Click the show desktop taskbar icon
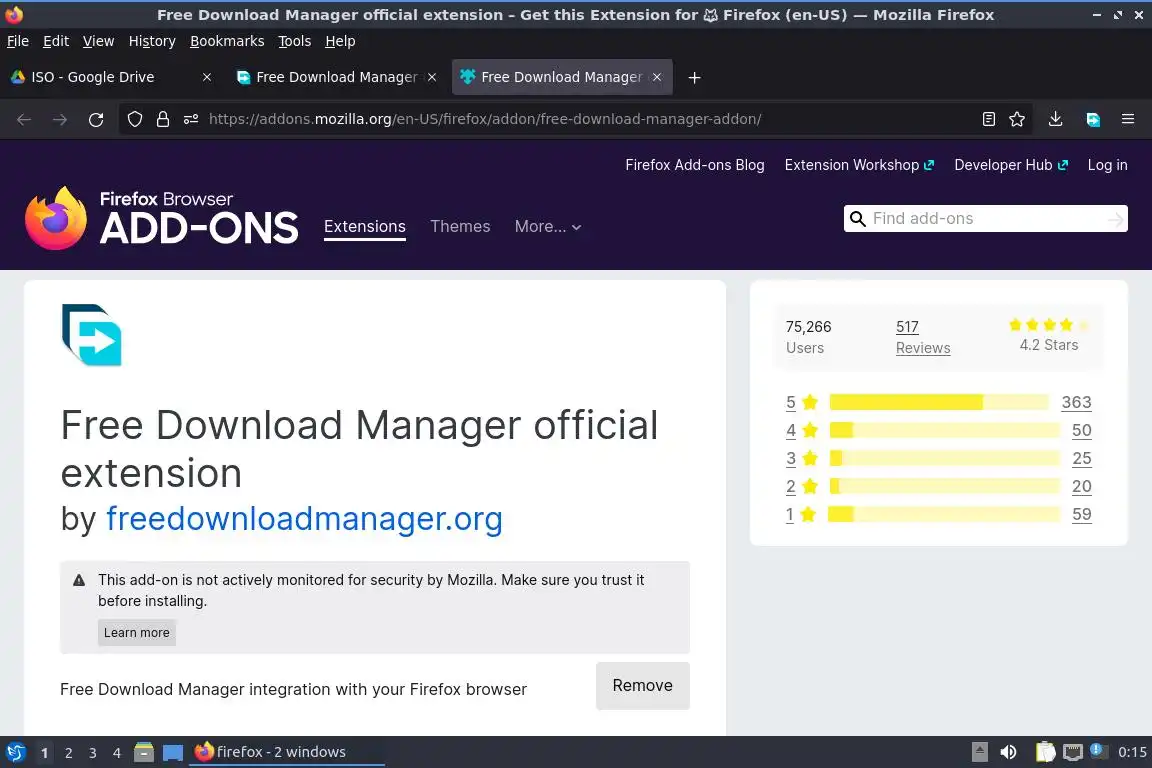Screen dimensions: 1152x768 tap(173, 753)
